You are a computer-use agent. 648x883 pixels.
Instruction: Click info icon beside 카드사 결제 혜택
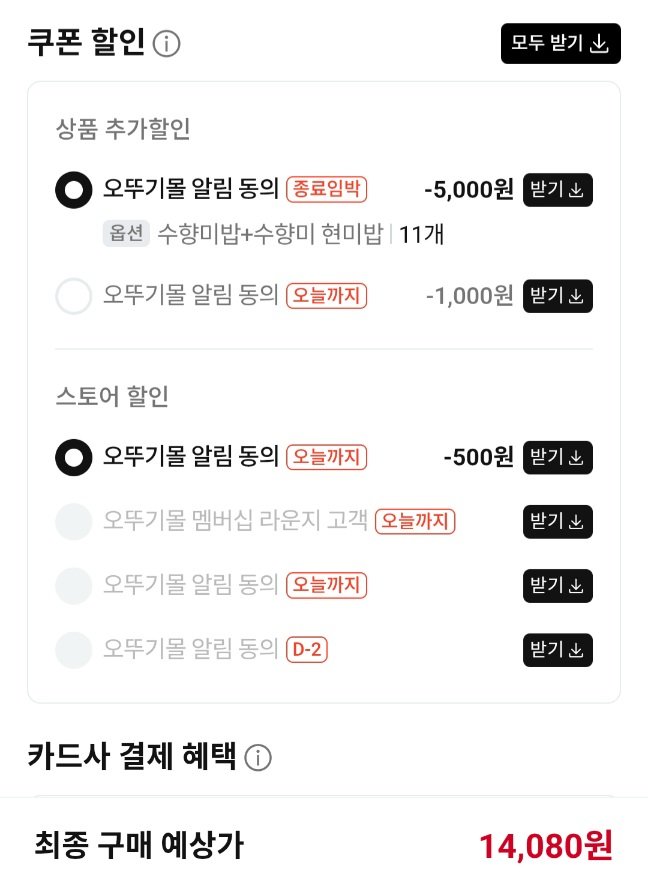click(258, 759)
